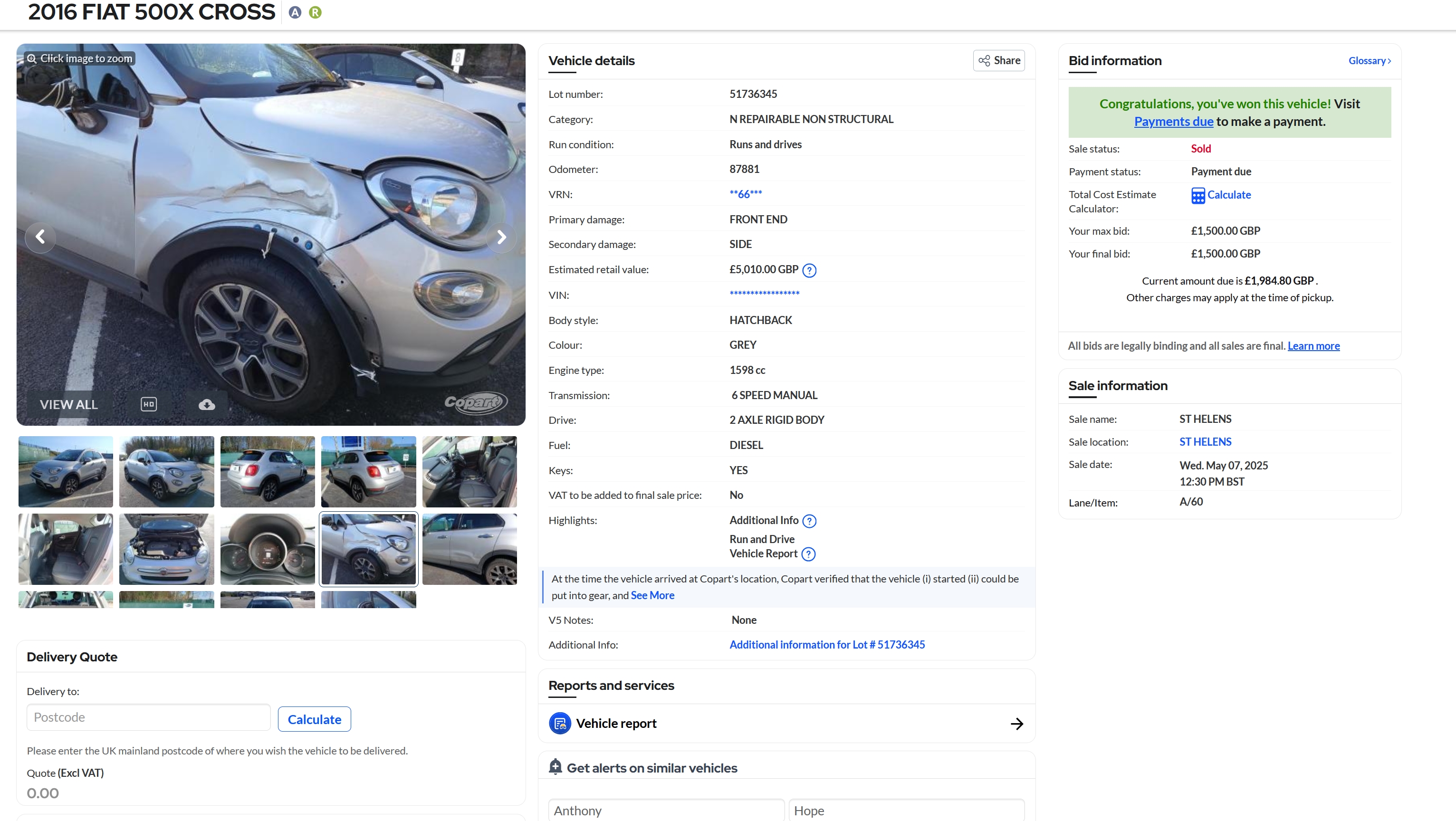Click 'Get alerts on similar vehicles' heading
The image size is (1456, 821).
651,768
